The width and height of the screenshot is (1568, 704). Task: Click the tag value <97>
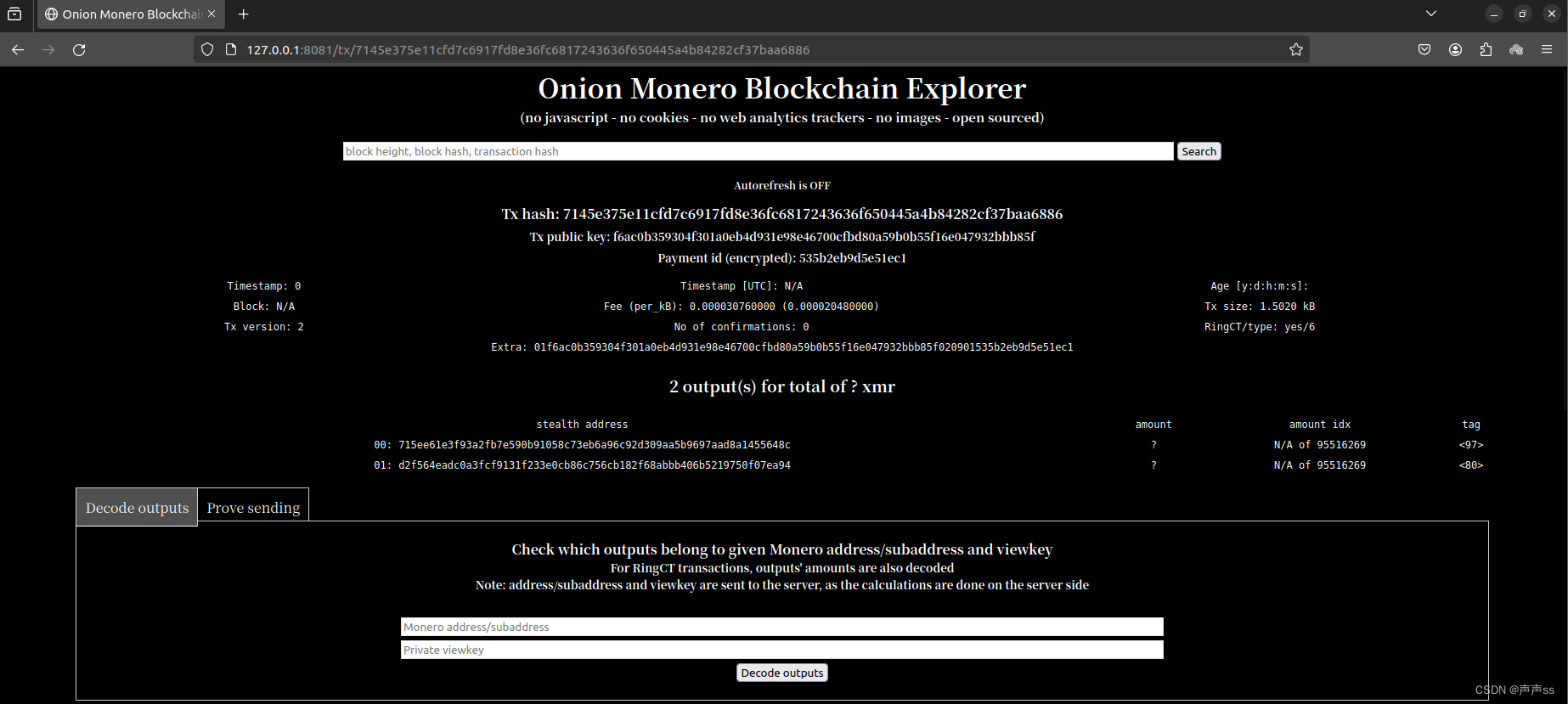(1471, 445)
